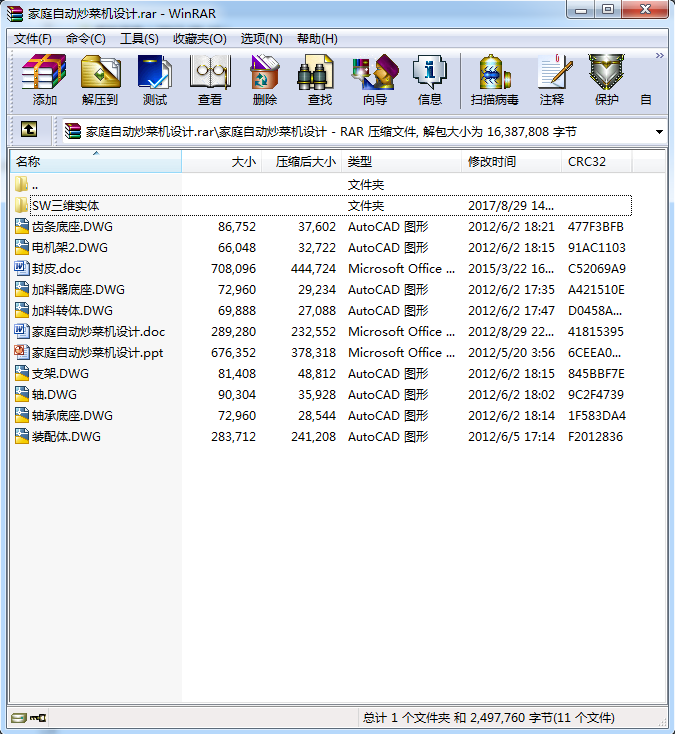Click the status bar key password icon
Viewport: 675px width, 734px height.
point(38,718)
